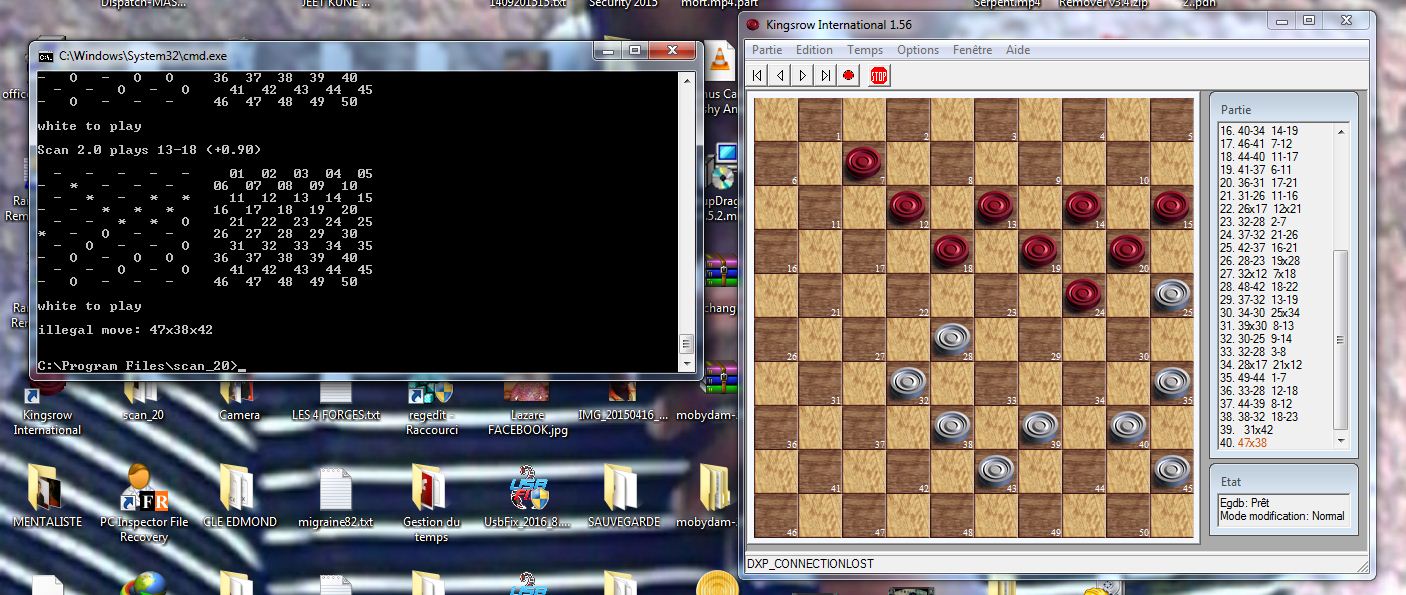The width and height of the screenshot is (1406, 595).
Task: Open the Partie menu
Action: click(x=767, y=50)
